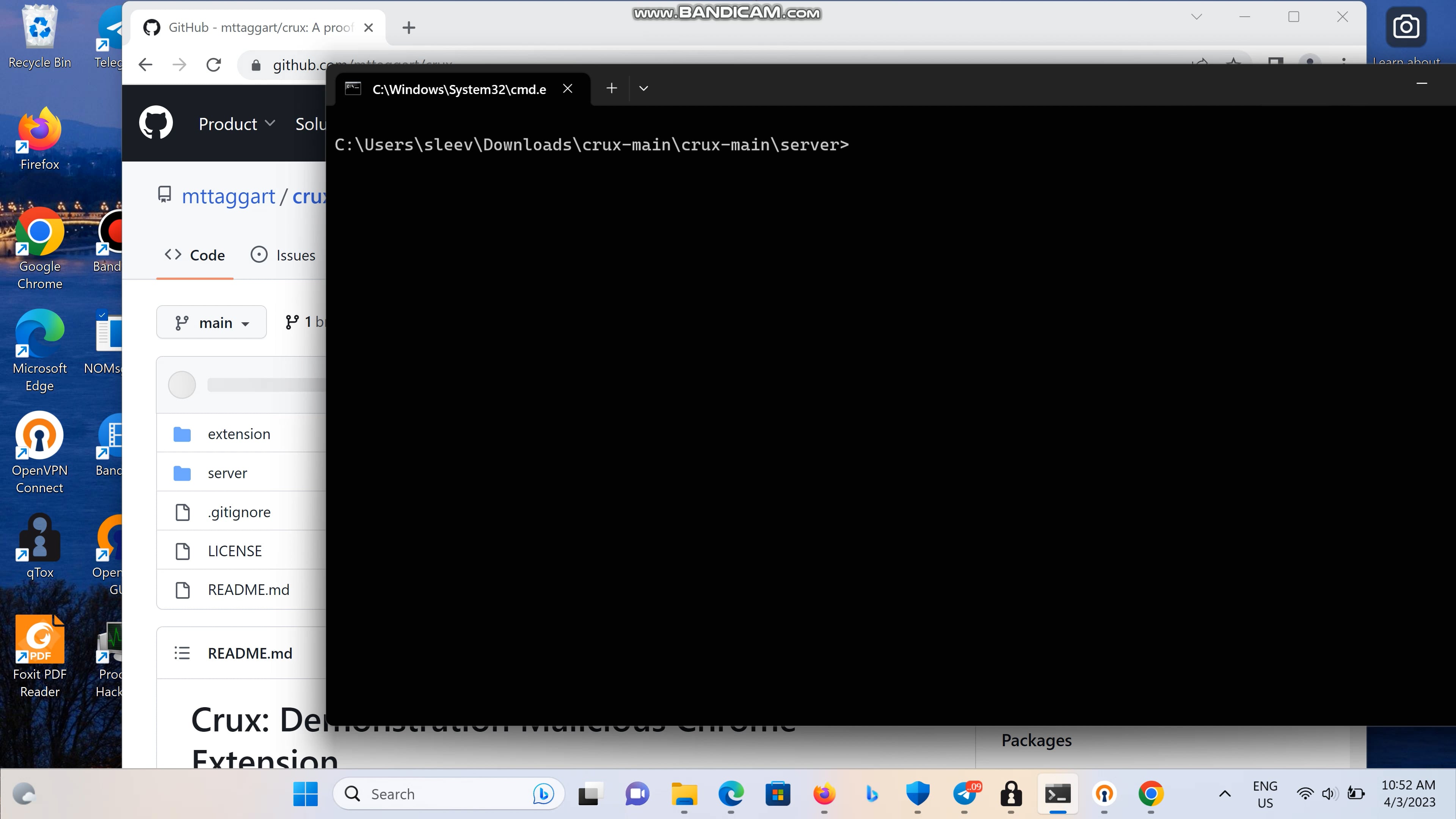
Task: Expand the terminal profiles dropdown
Action: [x=643, y=88]
